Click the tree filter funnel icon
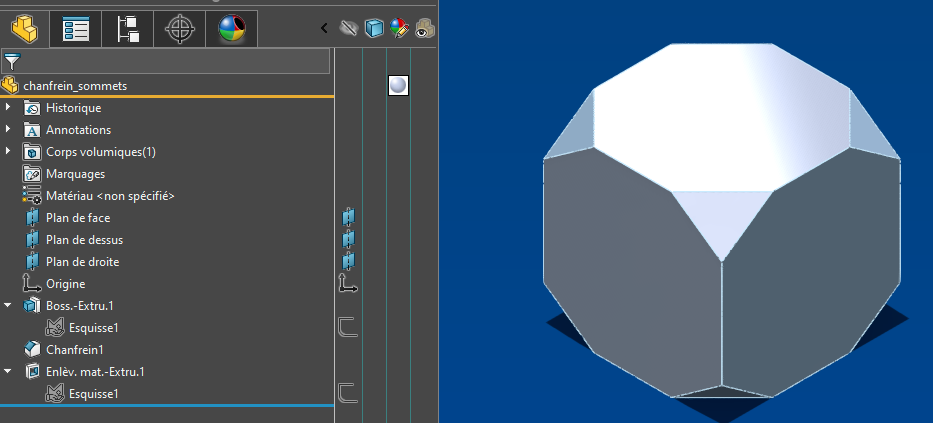Viewport: 933px width, 423px height. [12, 61]
